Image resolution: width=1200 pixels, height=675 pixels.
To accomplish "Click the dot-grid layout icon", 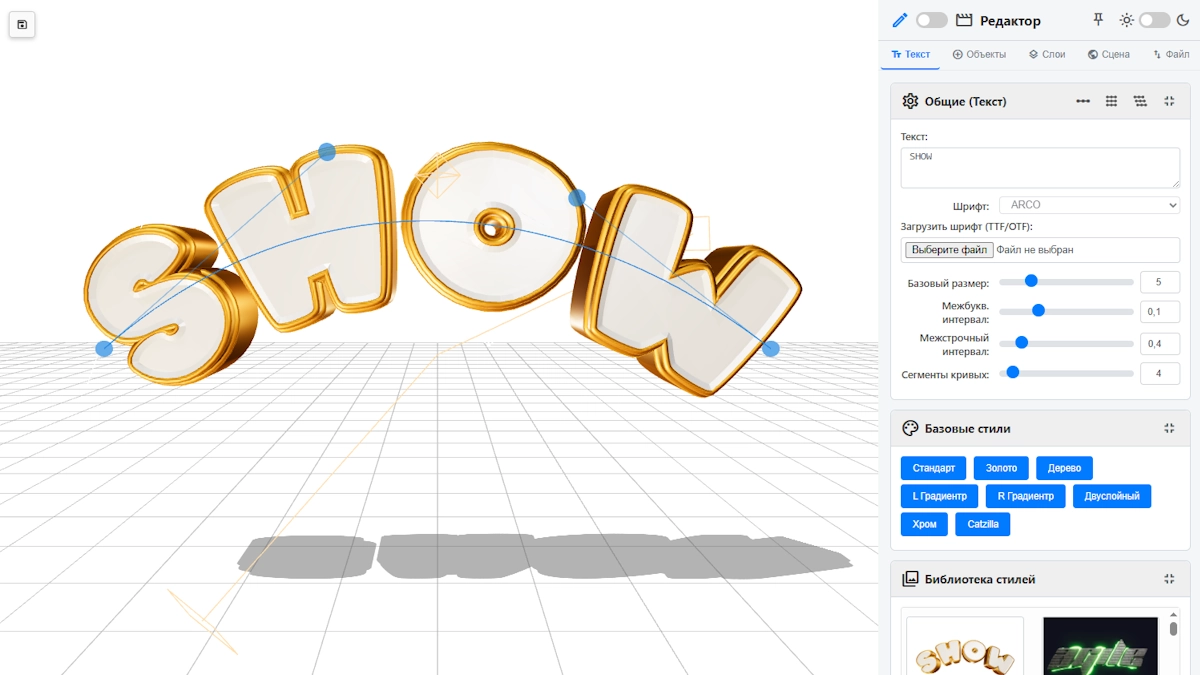I will 1111,101.
